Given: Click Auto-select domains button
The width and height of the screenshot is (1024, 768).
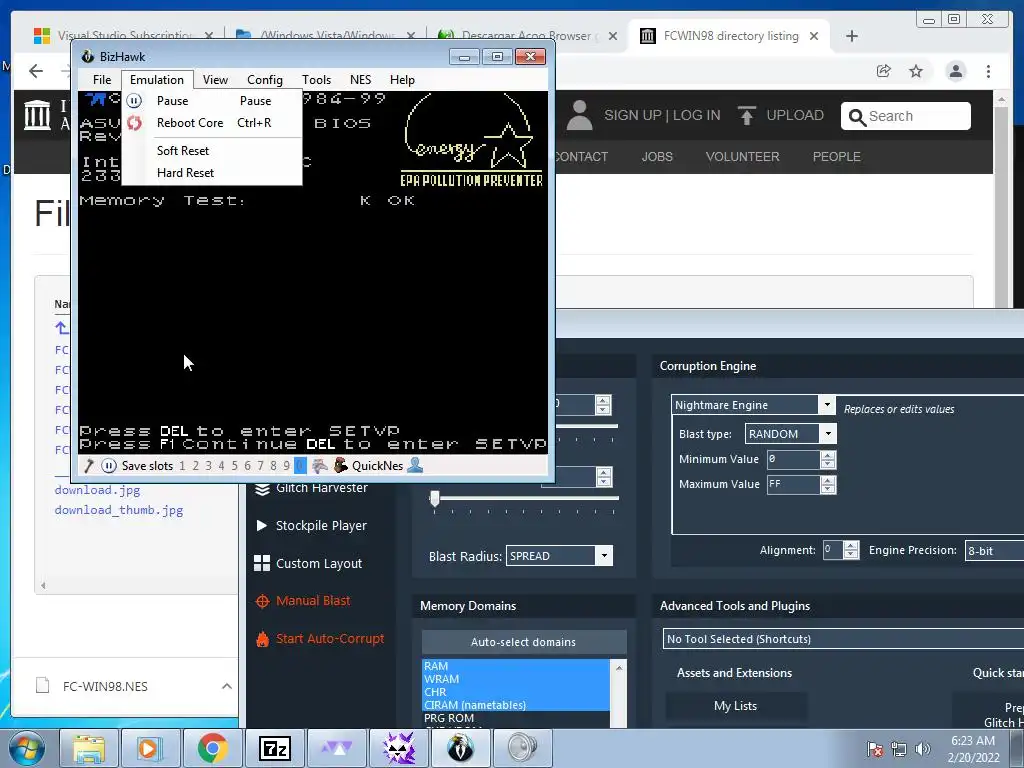Looking at the screenshot, I should coord(524,642).
